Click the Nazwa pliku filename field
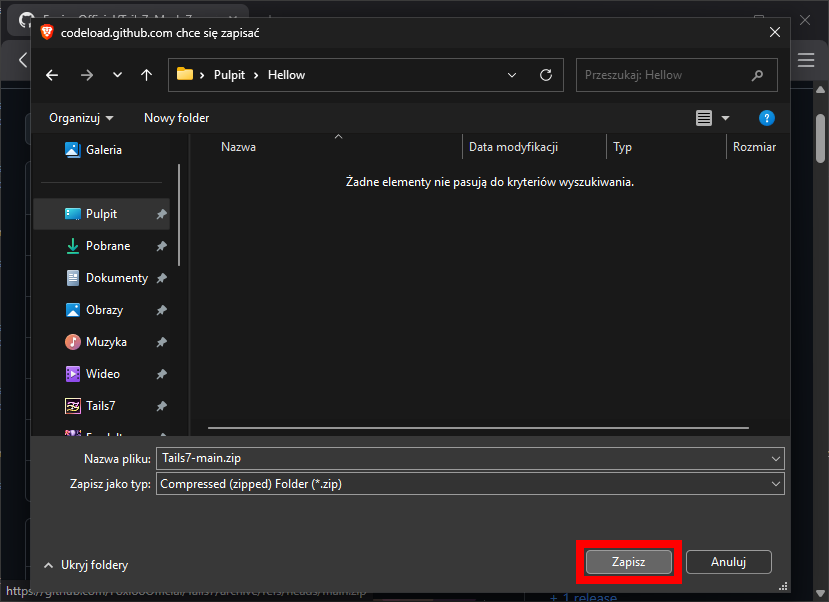Image resolution: width=829 pixels, height=602 pixels. tap(460, 458)
